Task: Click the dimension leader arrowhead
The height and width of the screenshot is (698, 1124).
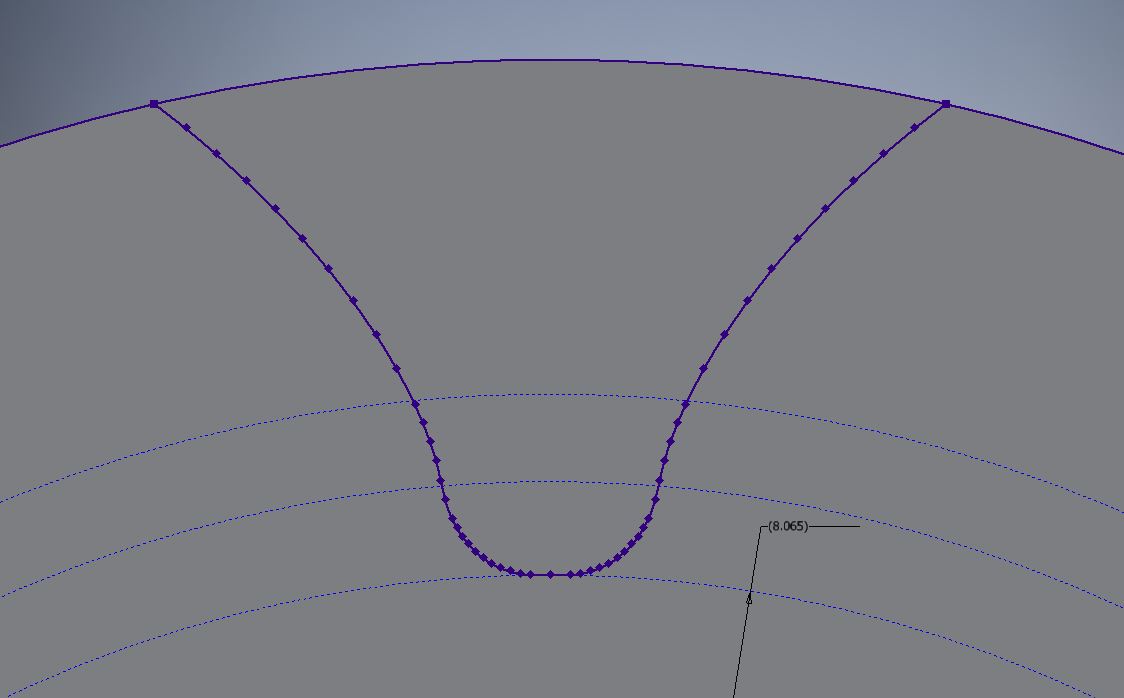Action: point(750,600)
